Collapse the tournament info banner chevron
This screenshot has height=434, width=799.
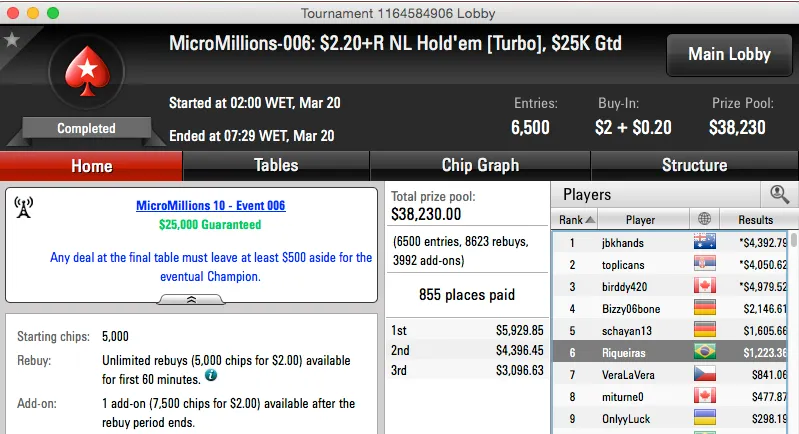[x=192, y=299]
